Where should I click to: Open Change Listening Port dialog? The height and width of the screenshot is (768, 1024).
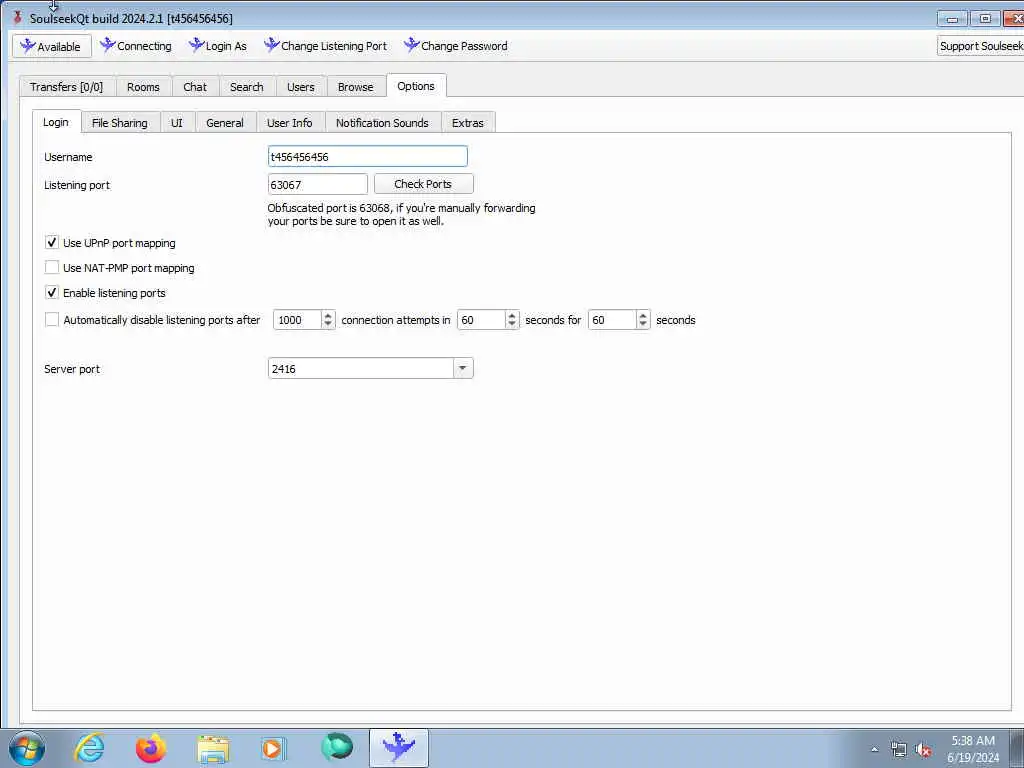325,46
